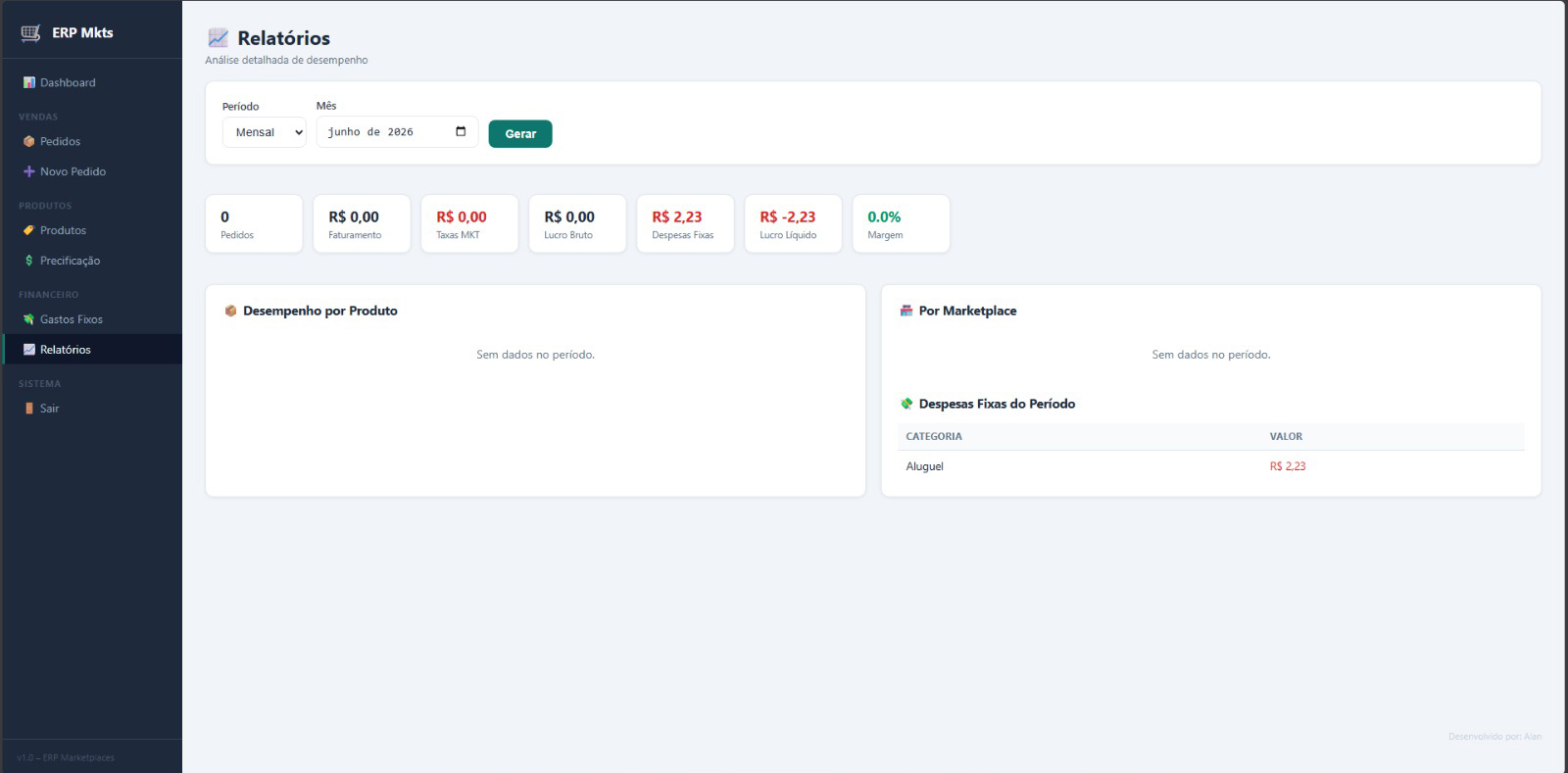Click the Taxas MKT R$ 0,00 card
1568x773 pixels.
pyautogui.click(x=469, y=223)
